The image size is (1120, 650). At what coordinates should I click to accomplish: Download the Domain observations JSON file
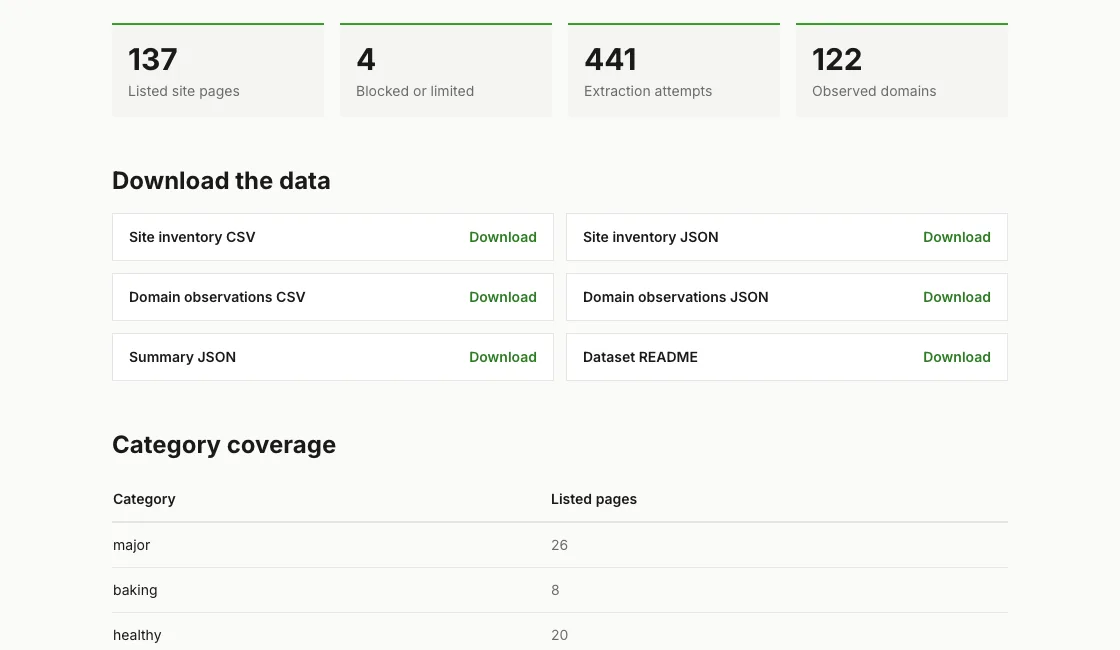[x=956, y=297]
